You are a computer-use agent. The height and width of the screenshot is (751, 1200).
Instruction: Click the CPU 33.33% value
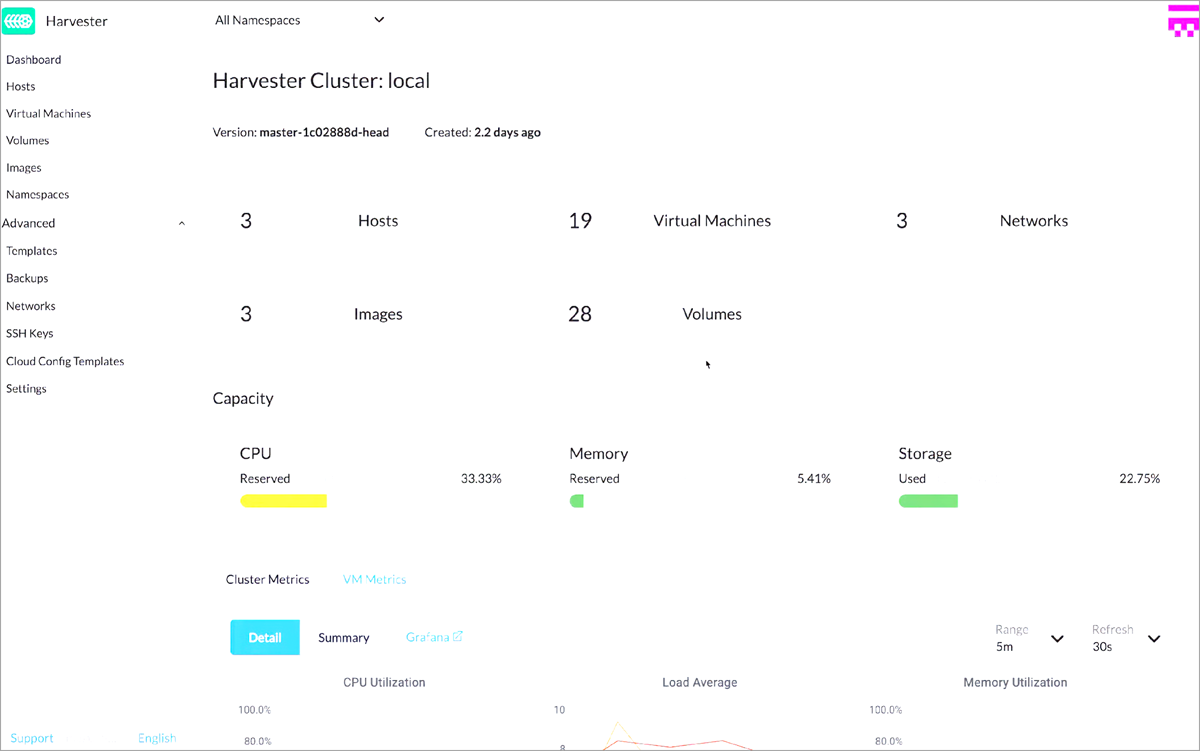coord(481,479)
